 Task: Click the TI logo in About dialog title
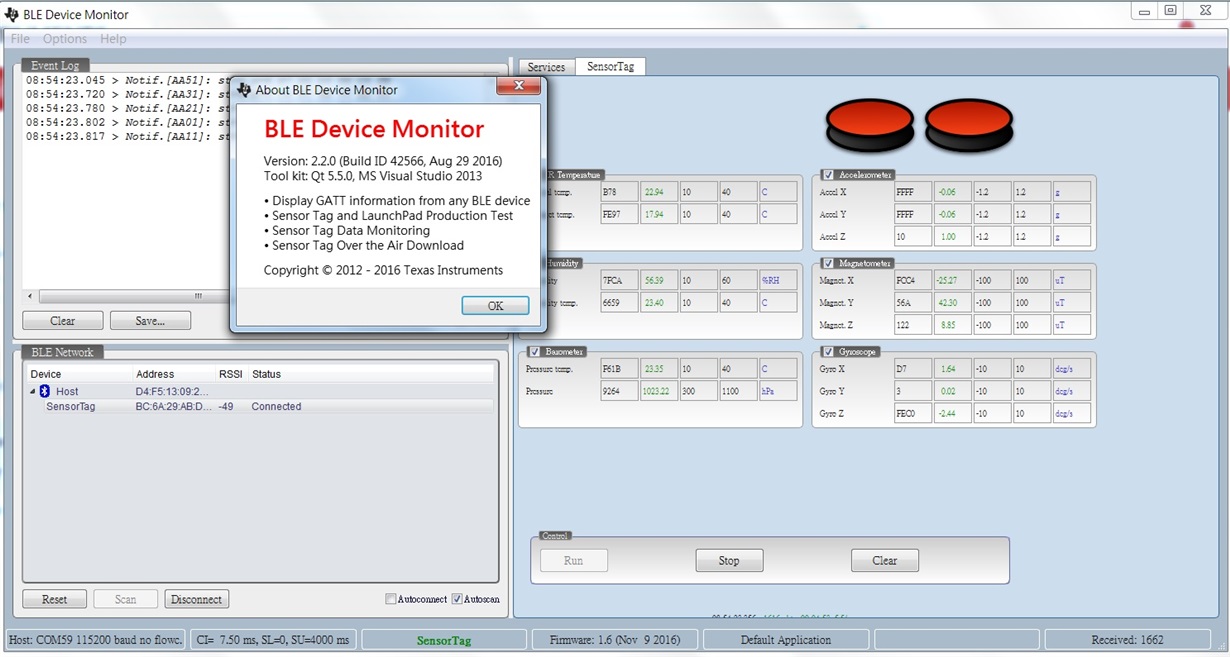coord(244,90)
